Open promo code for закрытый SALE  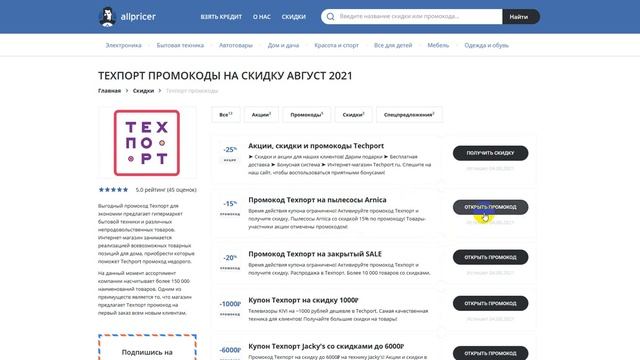pyautogui.click(x=490, y=257)
